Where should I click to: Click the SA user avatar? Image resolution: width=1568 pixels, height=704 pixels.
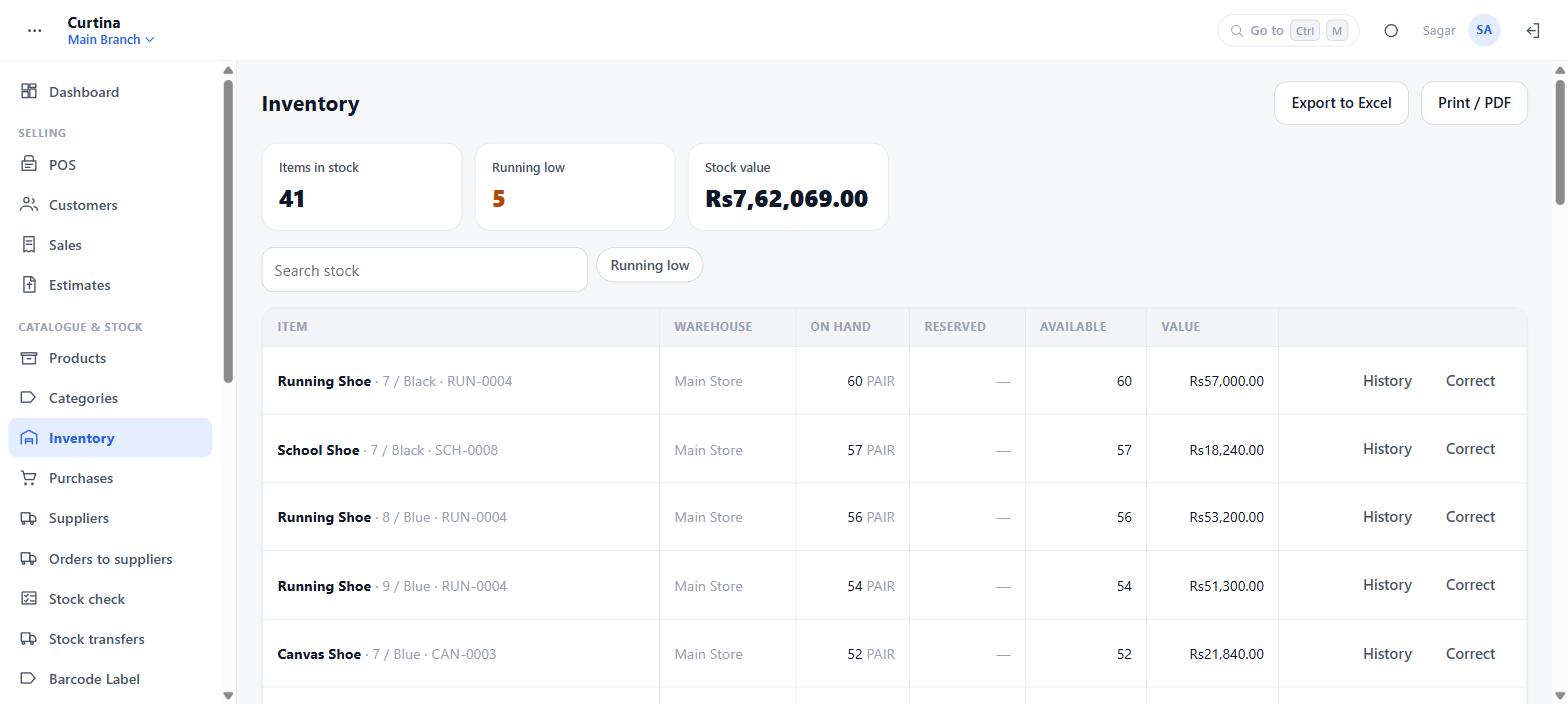pyautogui.click(x=1484, y=31)
